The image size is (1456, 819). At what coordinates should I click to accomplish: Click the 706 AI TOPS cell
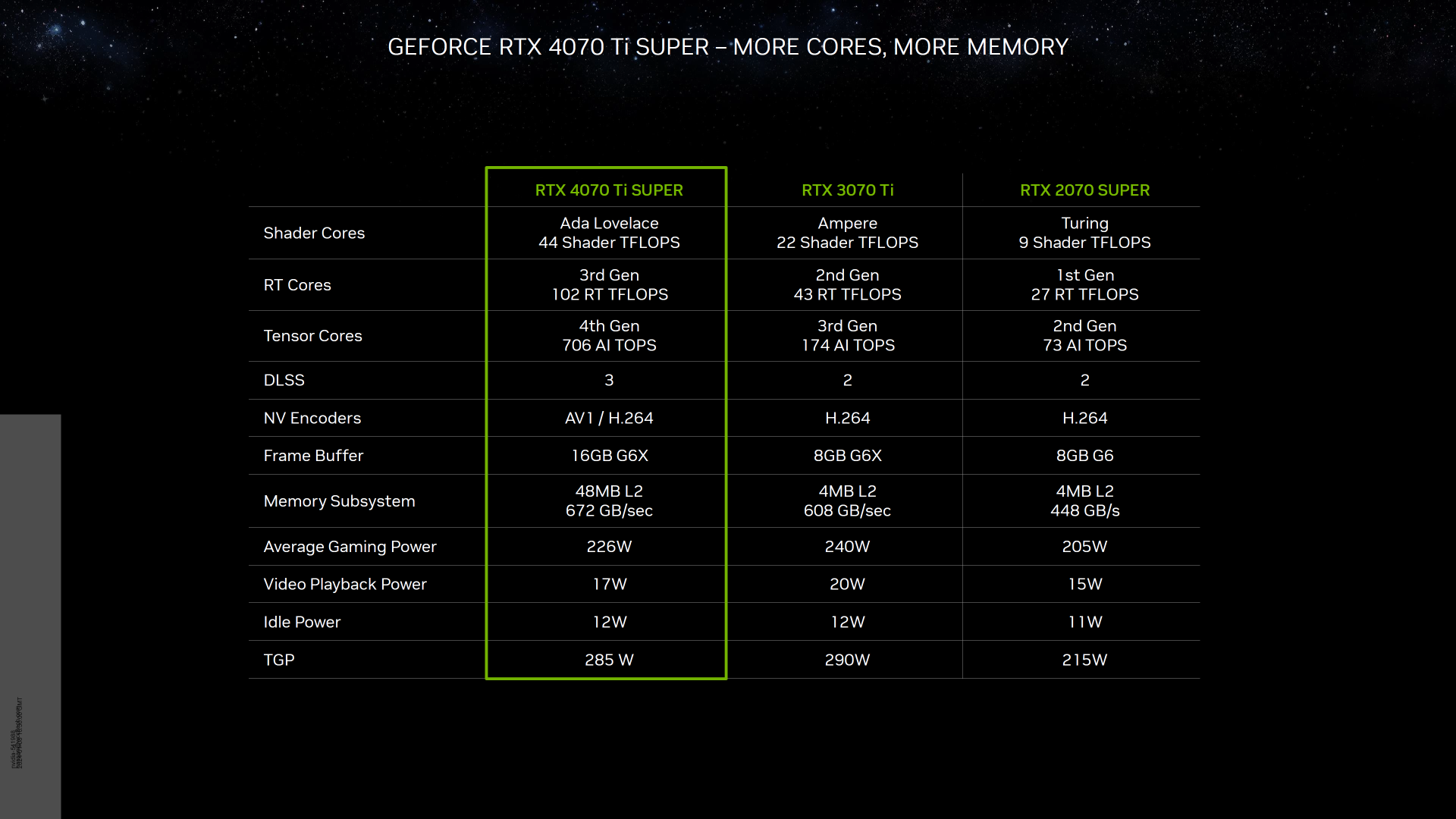click(609, 345)
